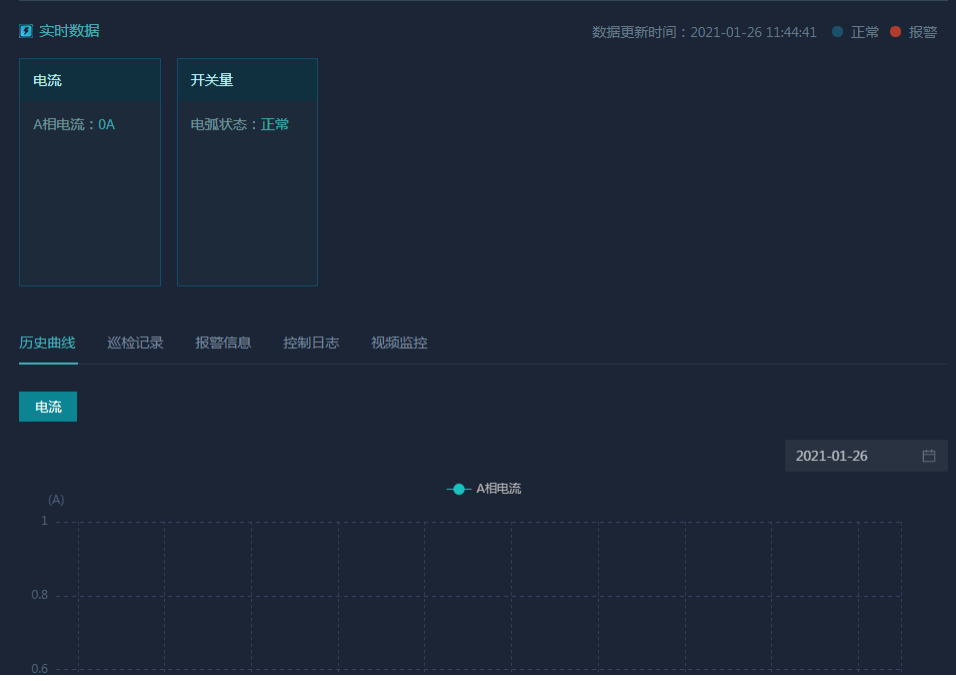Viewport: 956px width, 681px height.
Task: Open the calendar icon in date field
Action: (929, 456)
